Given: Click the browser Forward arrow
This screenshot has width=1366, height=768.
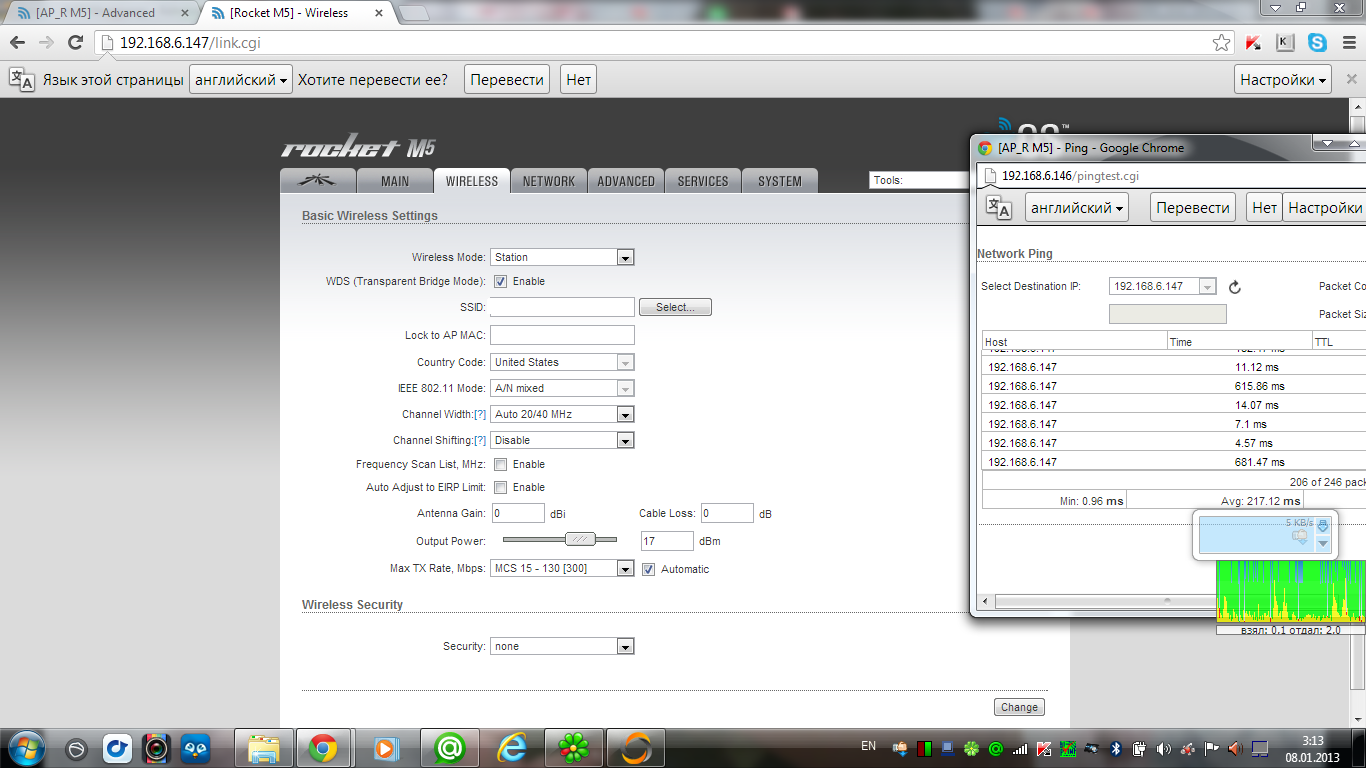Looking at the screenshot, I should click(x=46, y=42).
